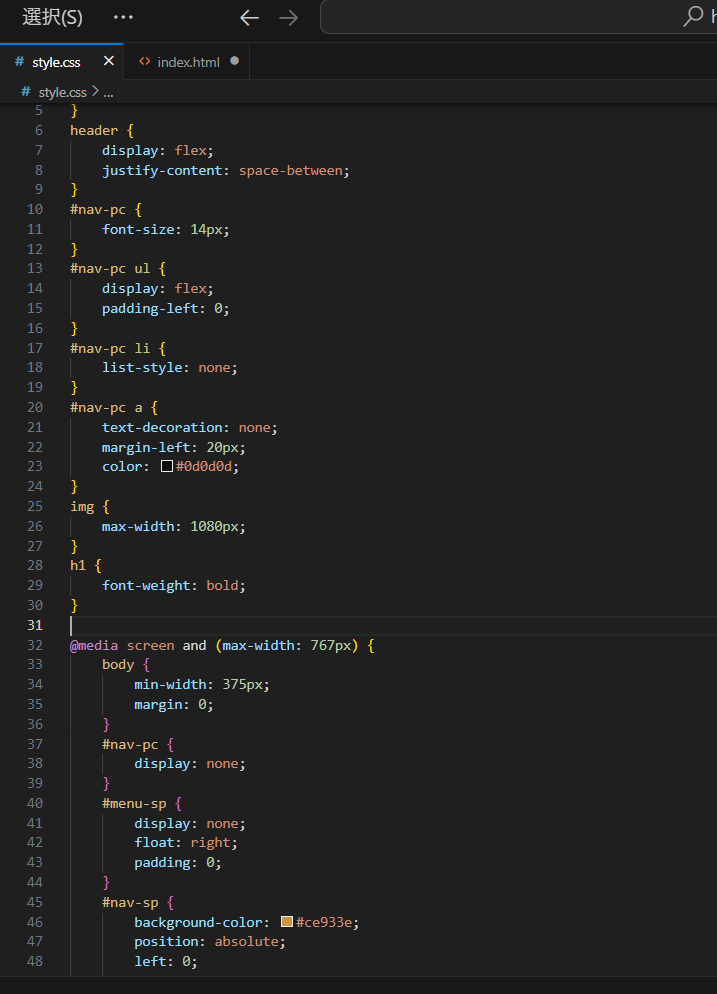Select the style.css tab
This screenshot has height=994, width=717.
(x=56, y=62)
